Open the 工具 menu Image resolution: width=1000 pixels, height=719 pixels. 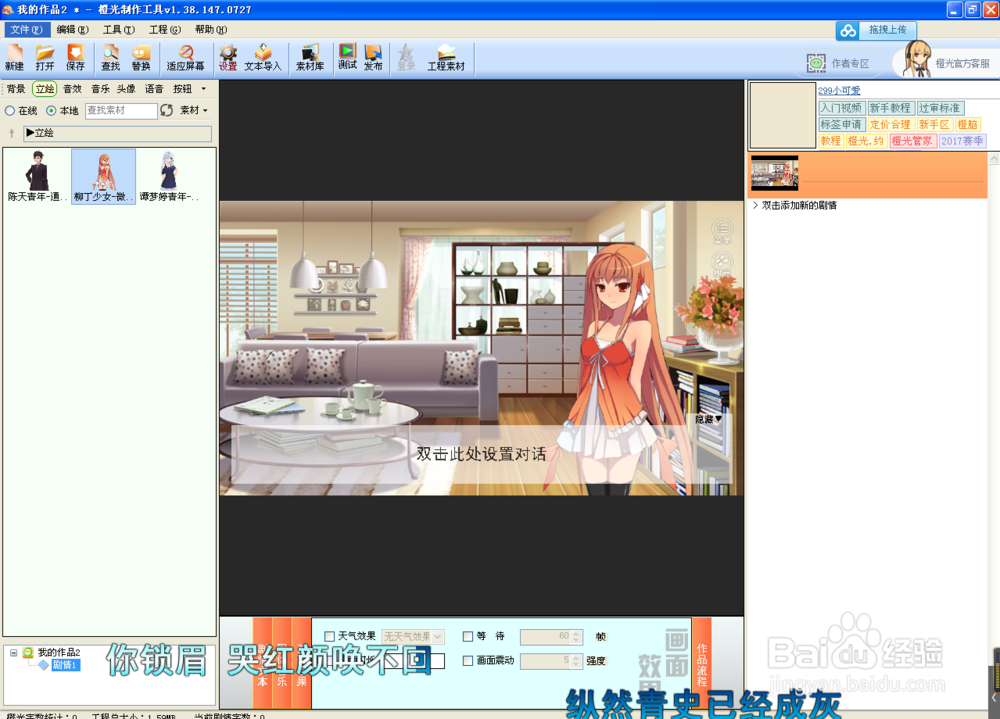pos(119,30)
